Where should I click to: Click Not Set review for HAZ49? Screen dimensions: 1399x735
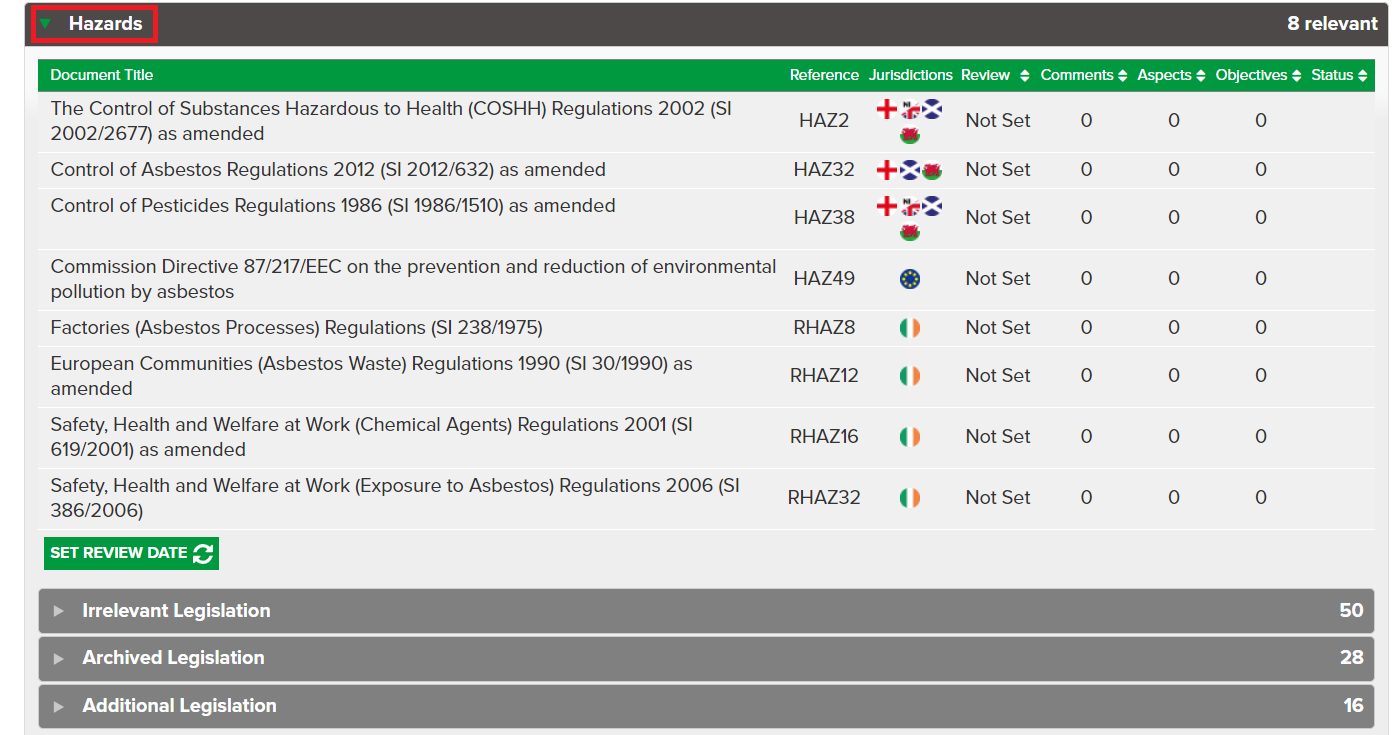(x=998, y=279)
